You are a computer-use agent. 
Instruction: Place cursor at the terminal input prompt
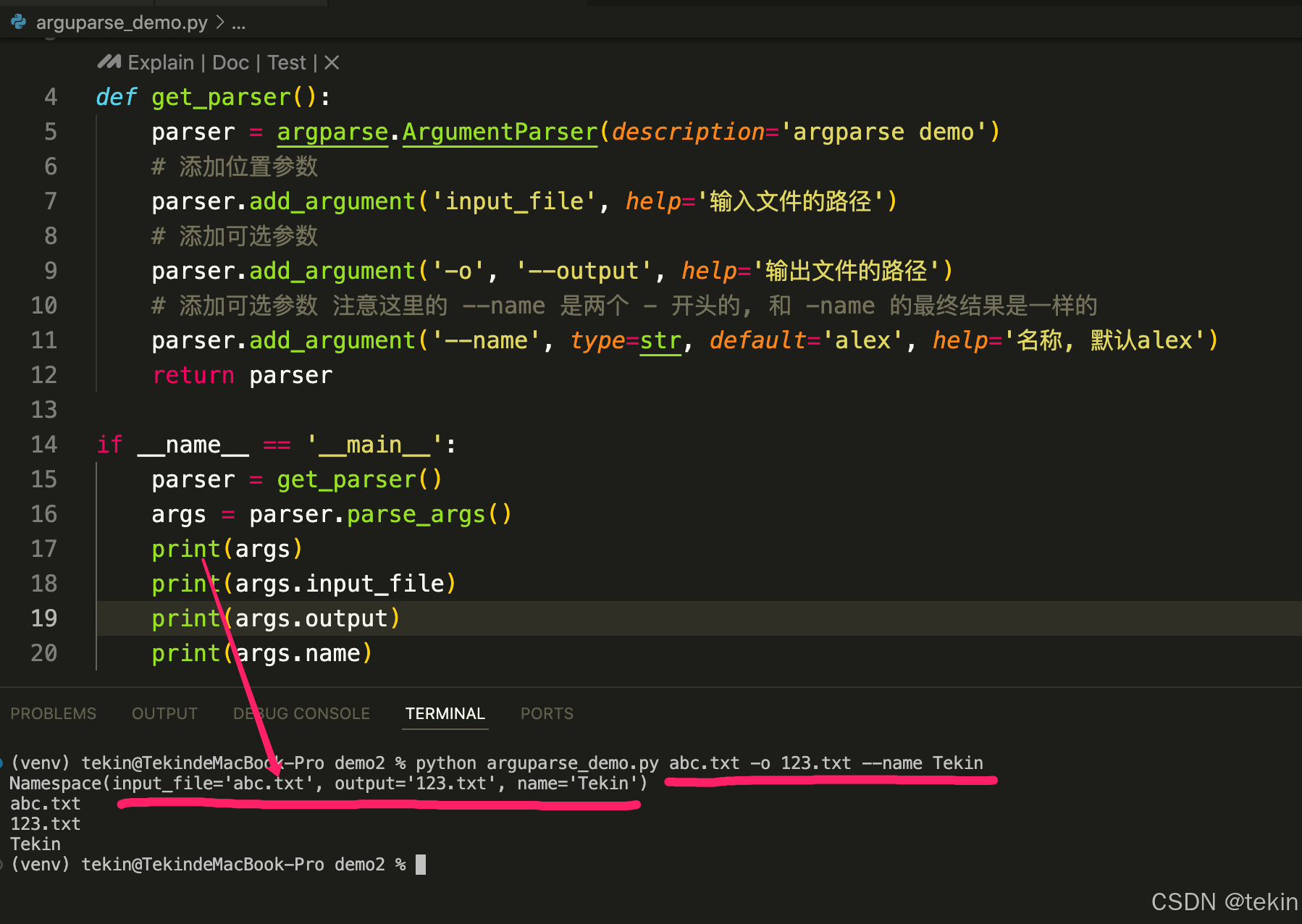419,863
